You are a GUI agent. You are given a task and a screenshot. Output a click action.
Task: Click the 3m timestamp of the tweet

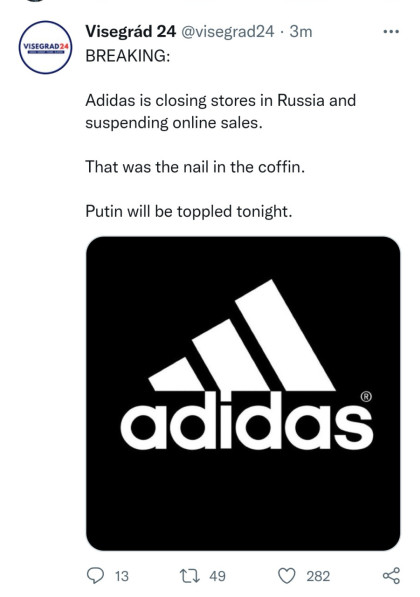(301, 32)
